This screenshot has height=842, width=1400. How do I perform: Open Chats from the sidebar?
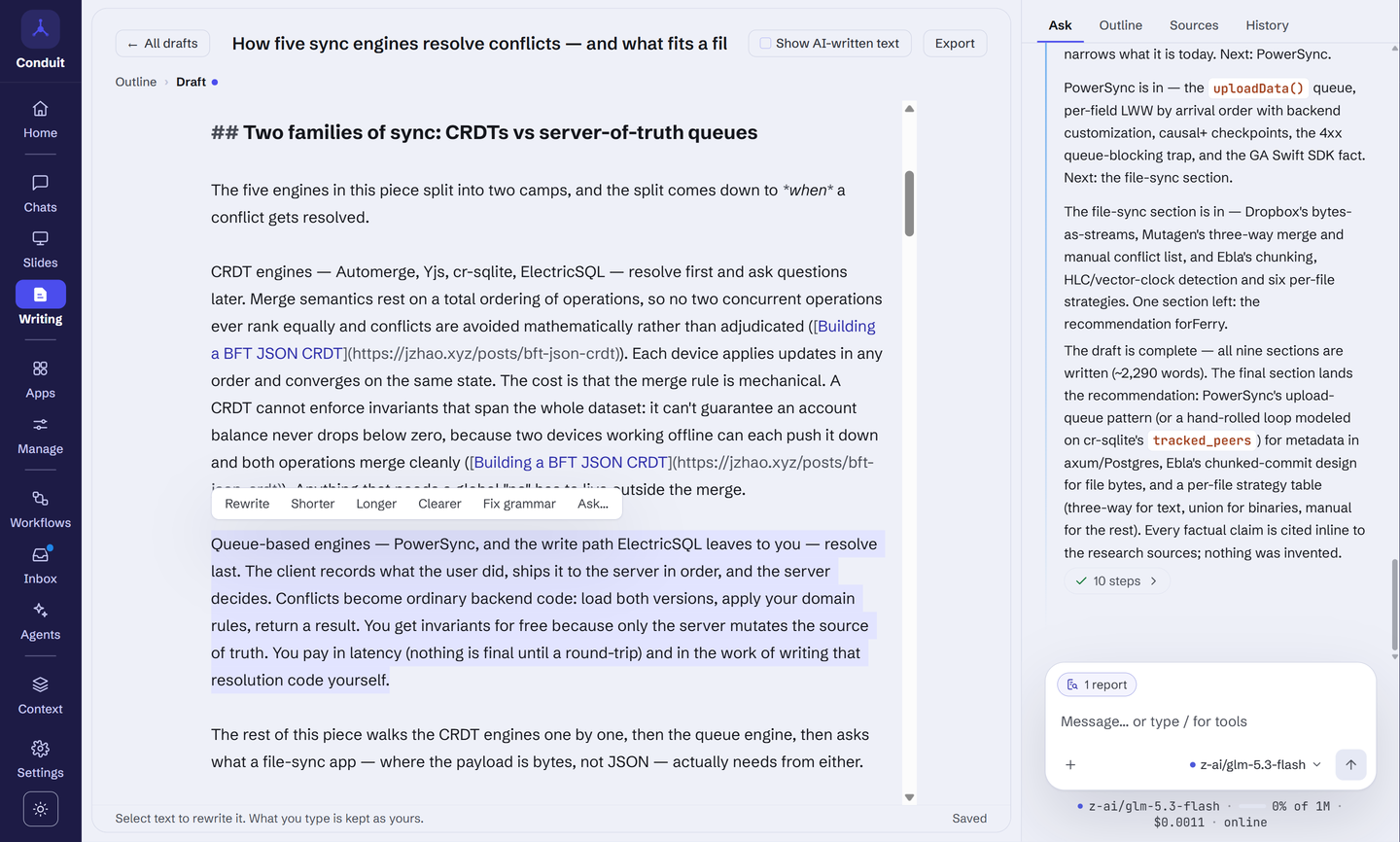coord(40,193)
